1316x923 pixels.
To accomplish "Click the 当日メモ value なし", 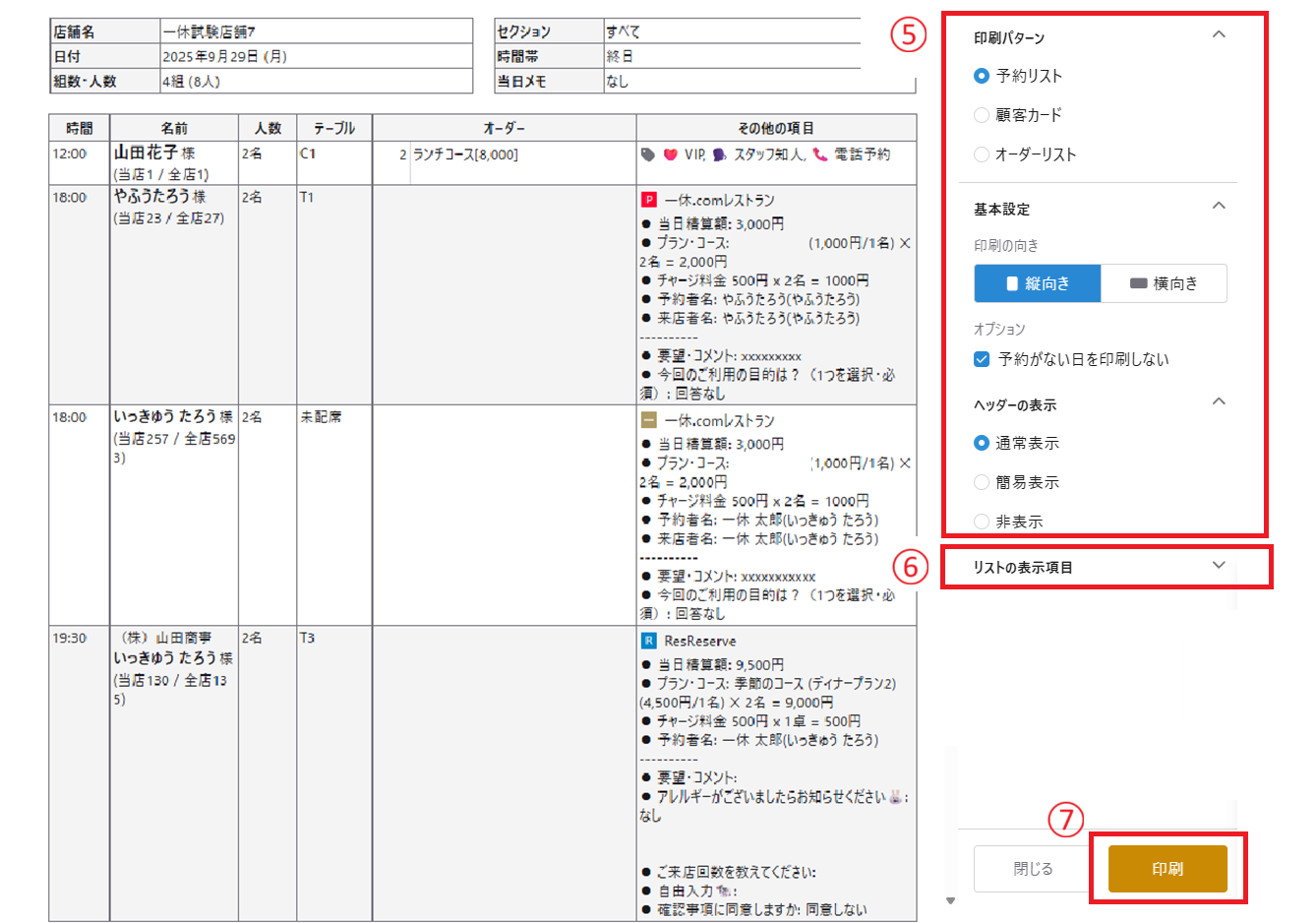I will click(617, 81).
